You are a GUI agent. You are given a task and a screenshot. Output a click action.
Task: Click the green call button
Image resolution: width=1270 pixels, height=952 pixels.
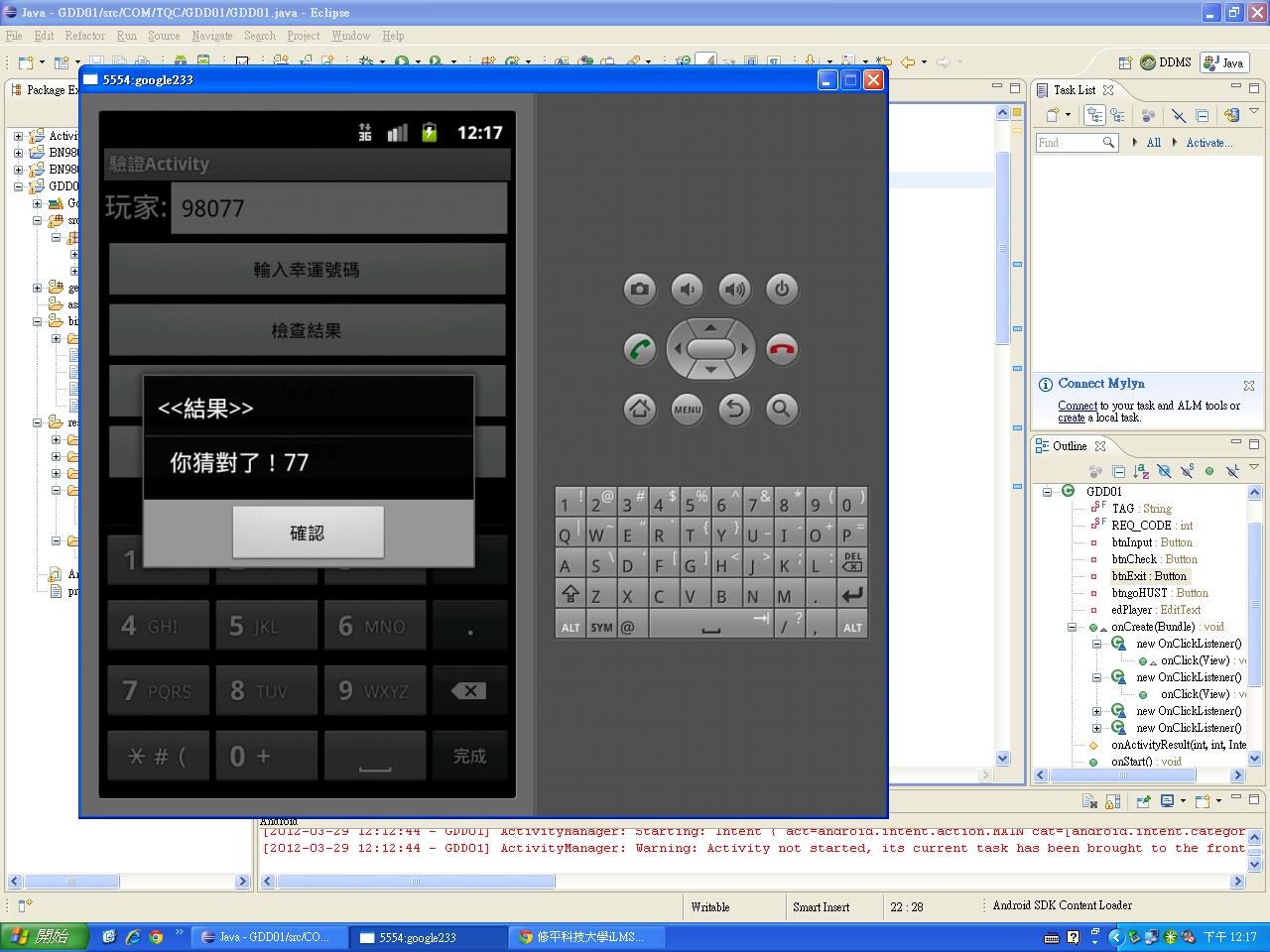tap(639, 349)
